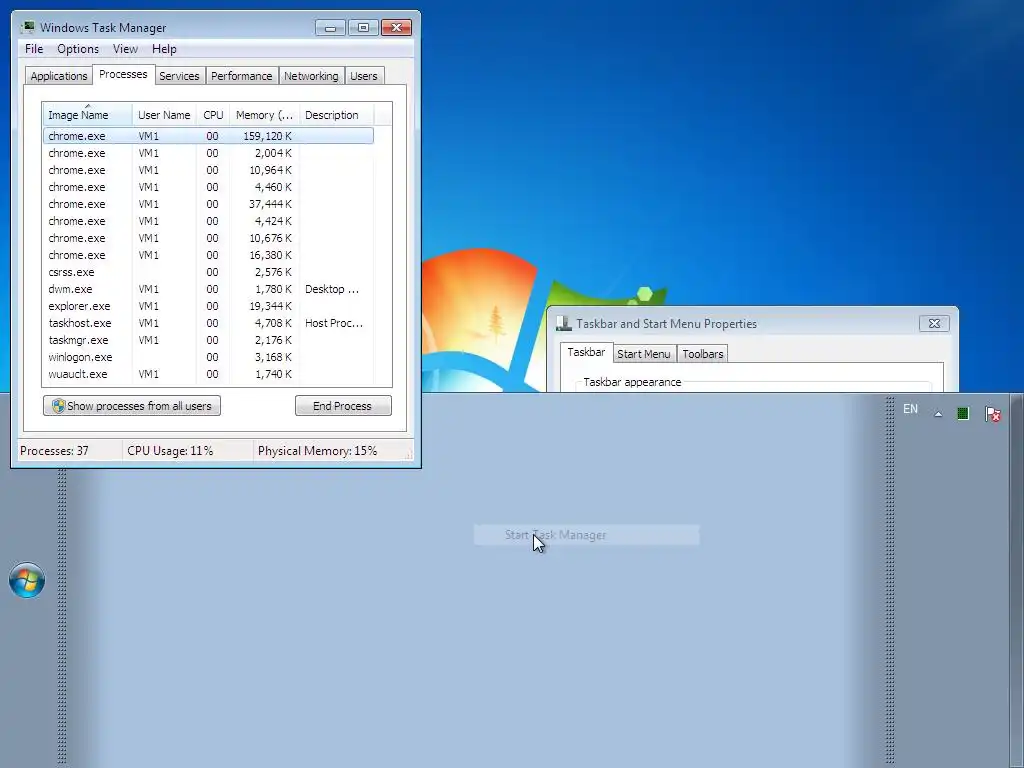Open the File menu
The height and width of the screenshot is (768, 1024).
click(34, 49)
